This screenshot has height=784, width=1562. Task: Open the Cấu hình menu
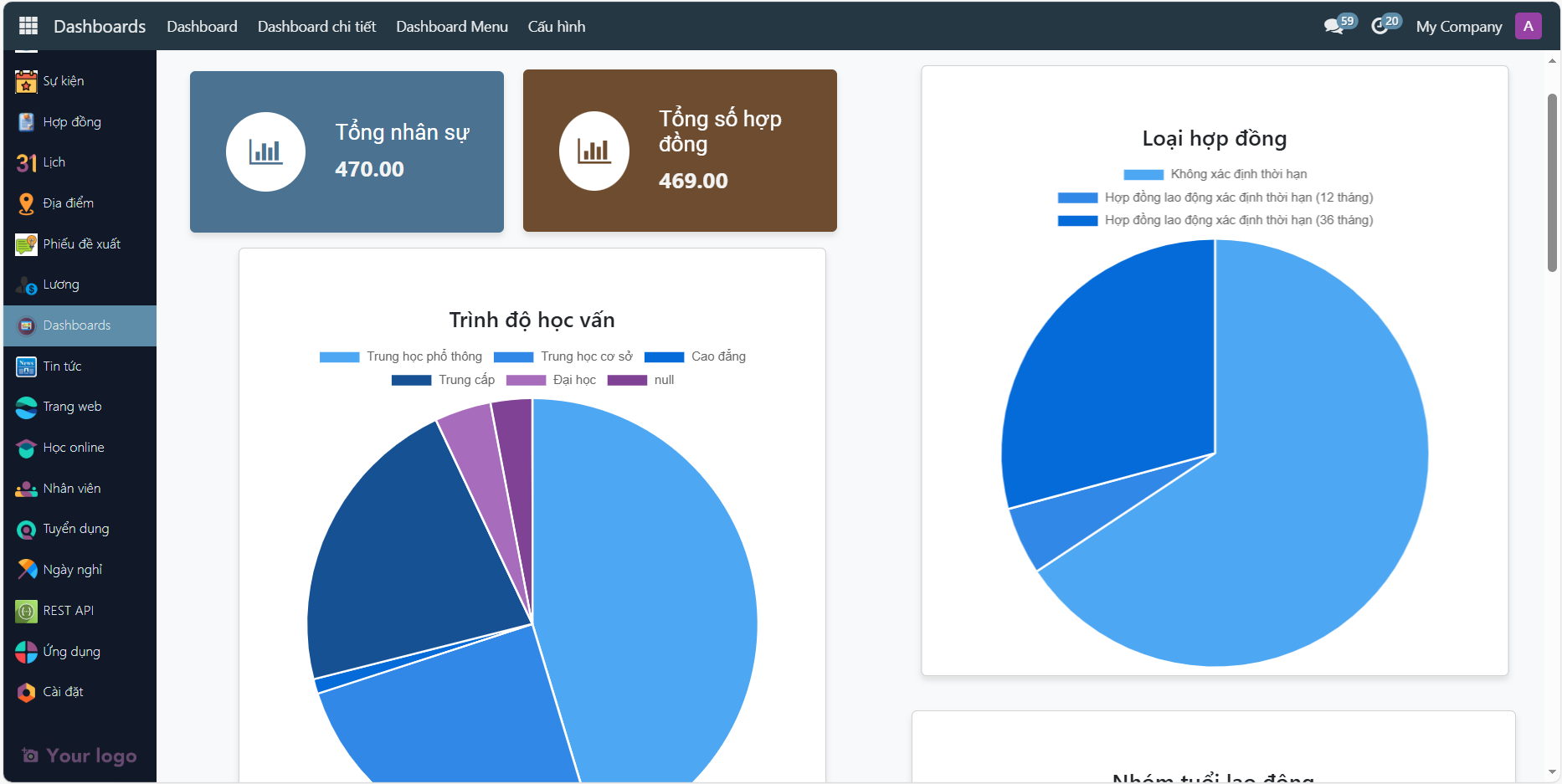point(556,26)
